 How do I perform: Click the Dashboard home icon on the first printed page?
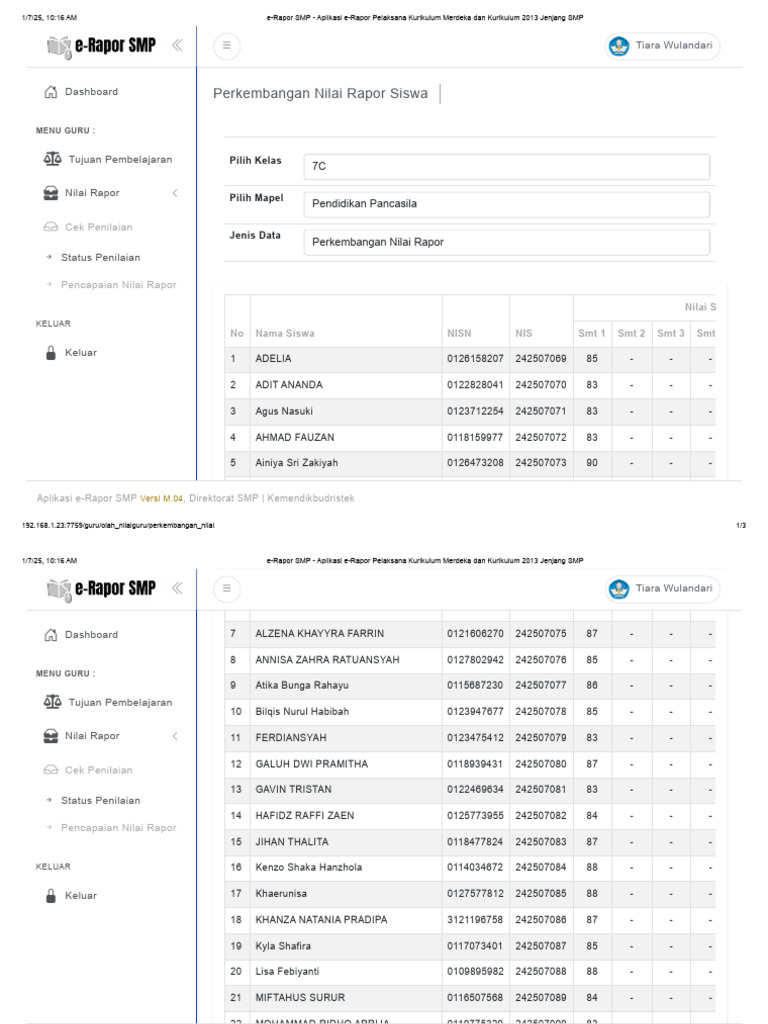[51, 92]
